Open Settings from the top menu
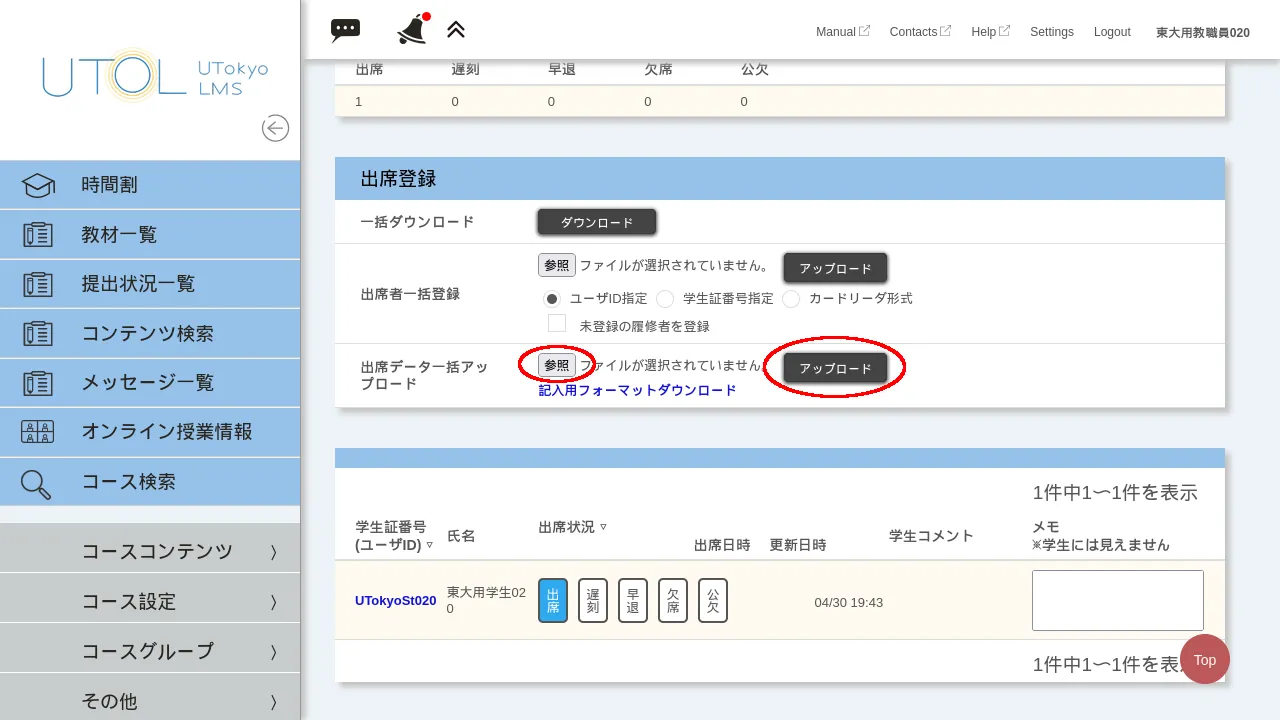 1051,31
